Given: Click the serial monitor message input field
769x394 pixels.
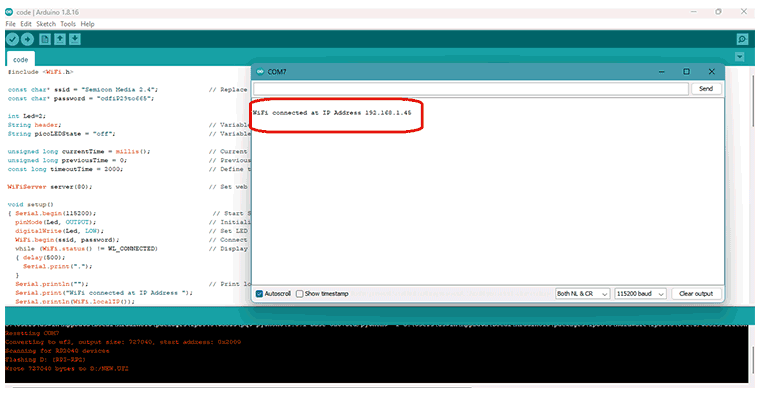Looking at the screenshot, I should (471, 89).
